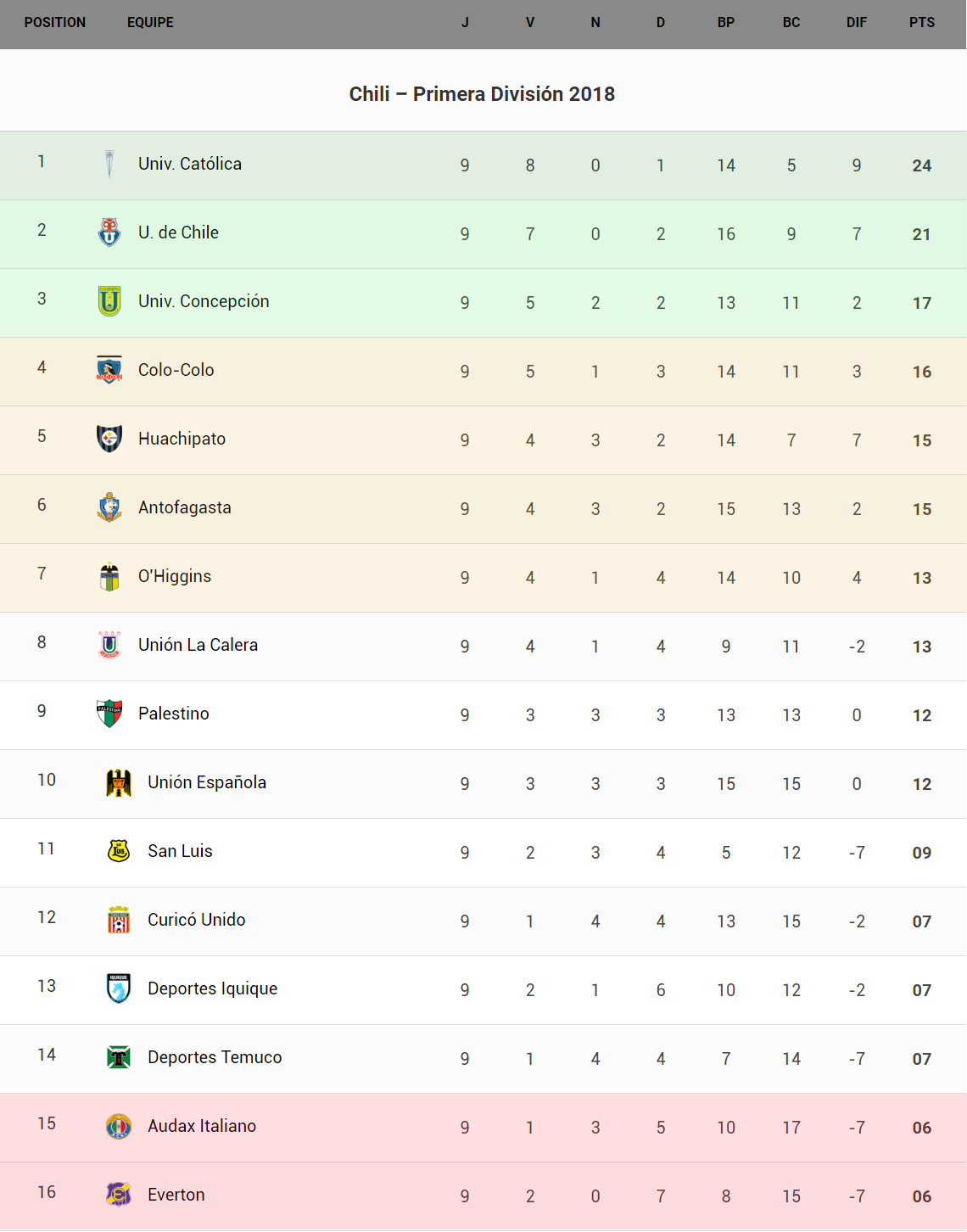
Task: Click the San Luis yellow badge
Action: (x=119, y=851)
